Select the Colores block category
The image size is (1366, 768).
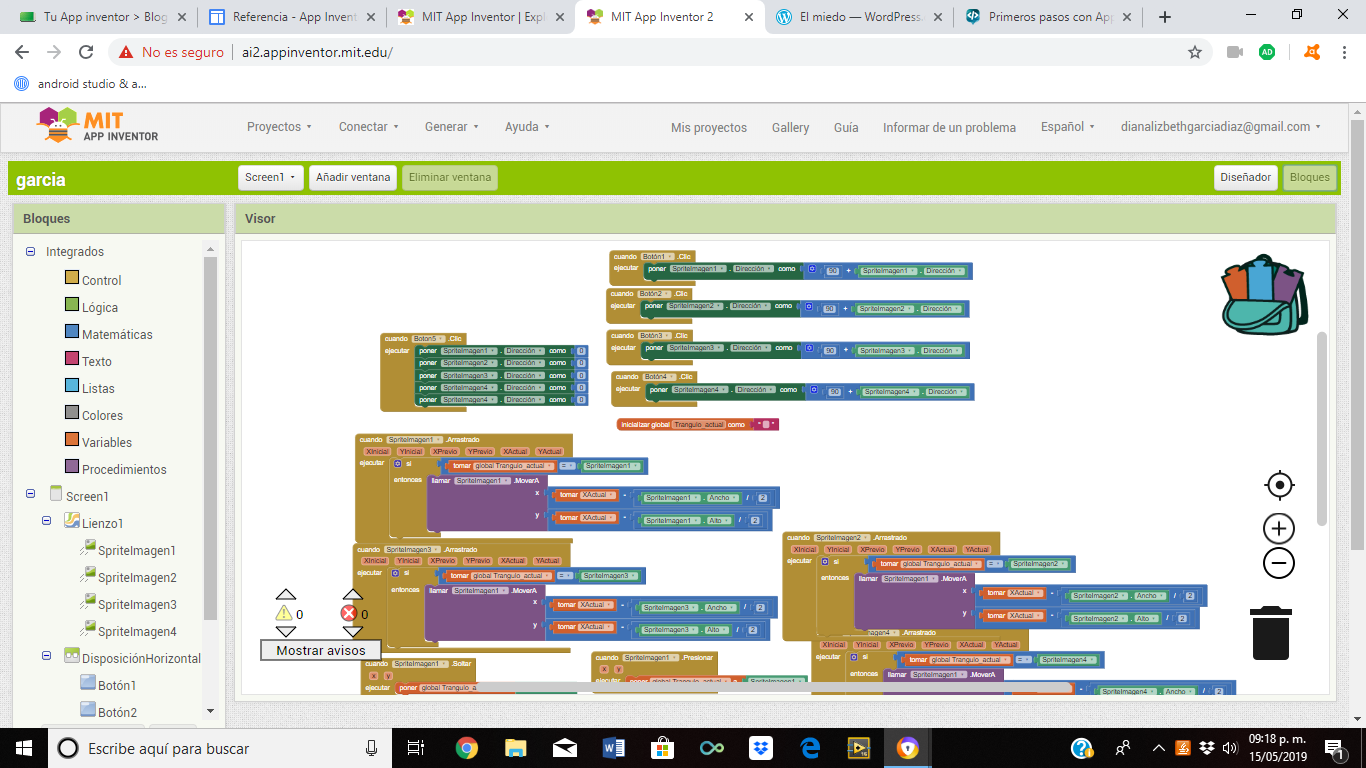pos(102,415)
